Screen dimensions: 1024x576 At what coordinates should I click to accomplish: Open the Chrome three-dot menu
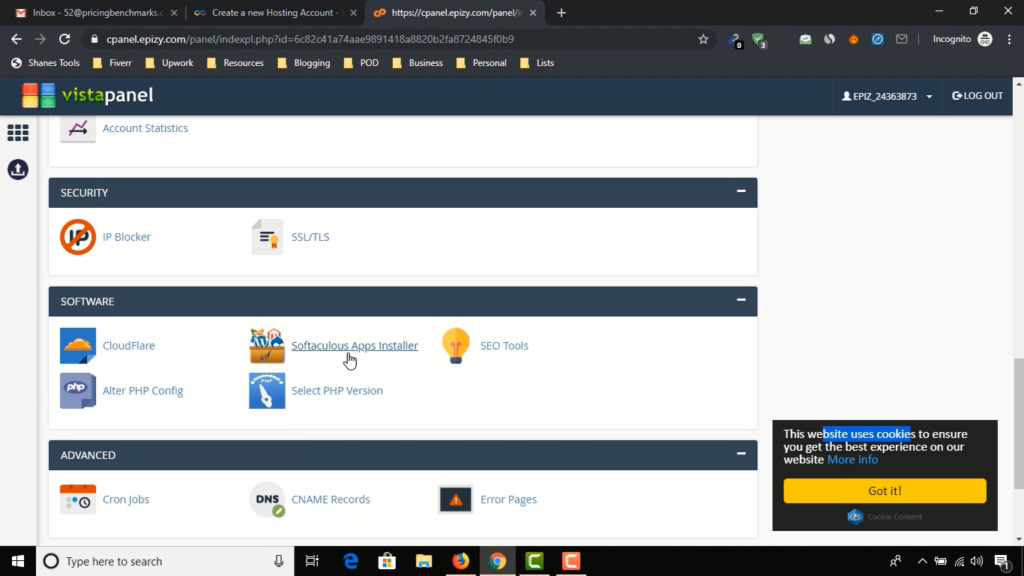pos(1010,39)
